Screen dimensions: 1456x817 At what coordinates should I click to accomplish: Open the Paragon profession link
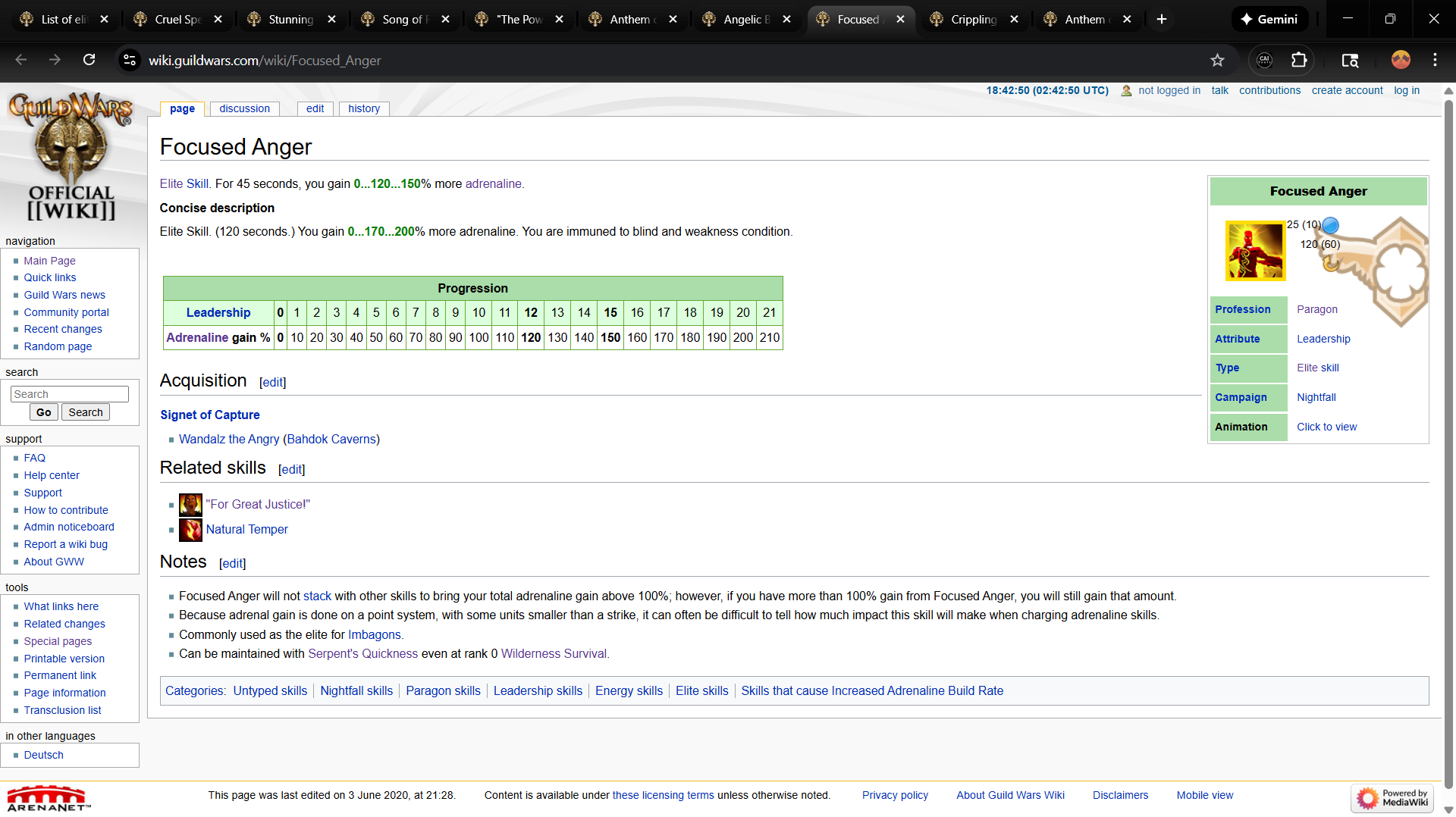point(1317,310)
